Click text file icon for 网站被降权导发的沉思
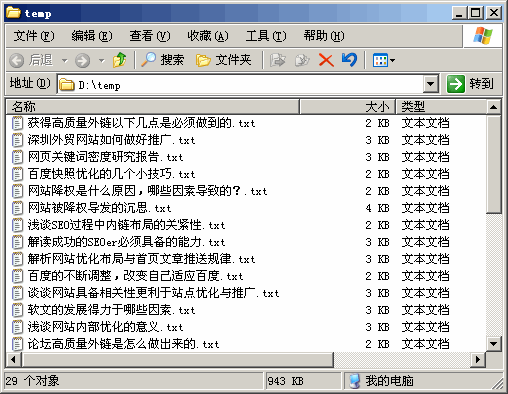 17,208
